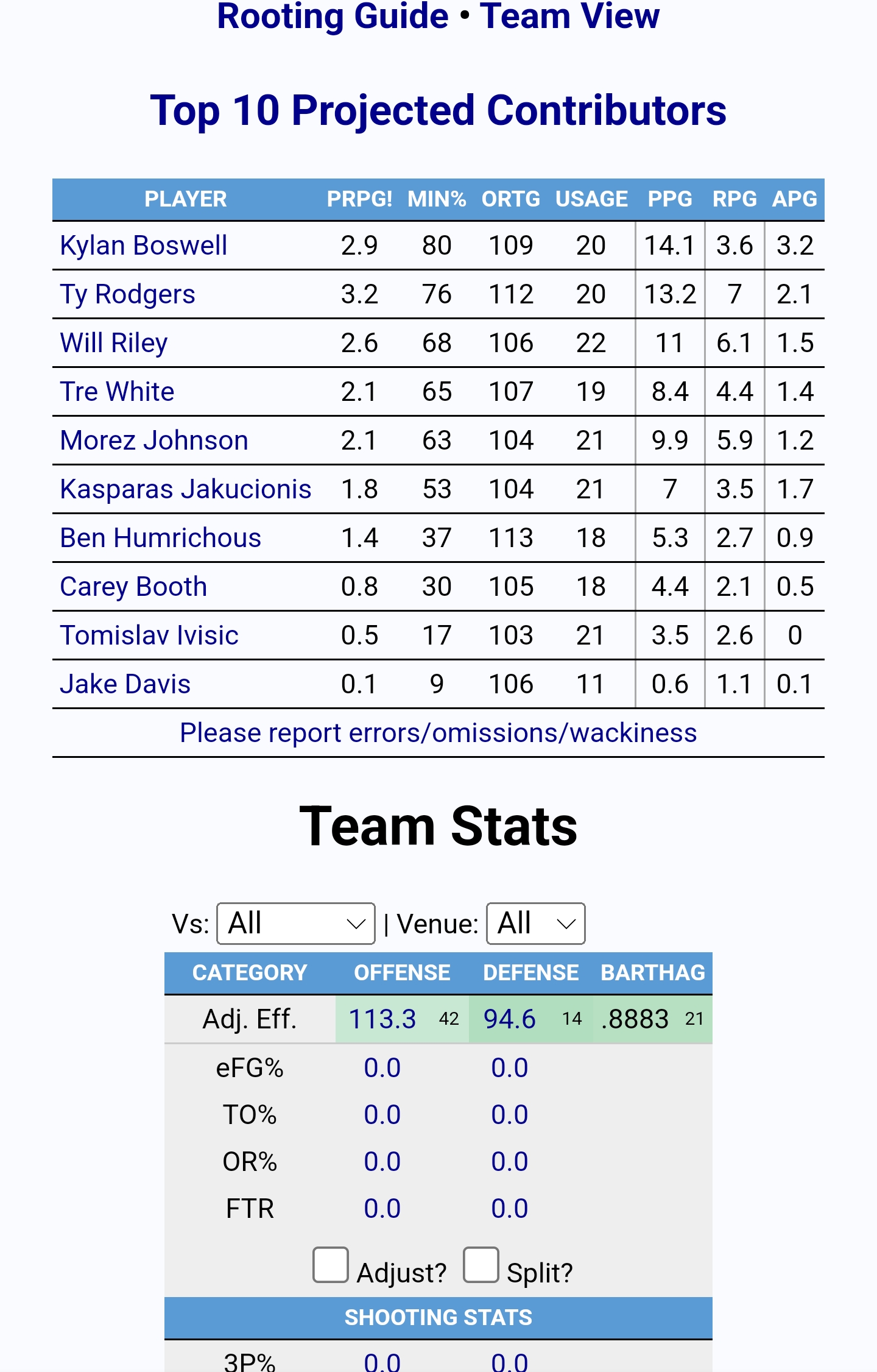Image resolution: width=877 pixels, height=1372 pixels.
Task: Tick the Adjust? checkbox
Action: point(331,1265)
